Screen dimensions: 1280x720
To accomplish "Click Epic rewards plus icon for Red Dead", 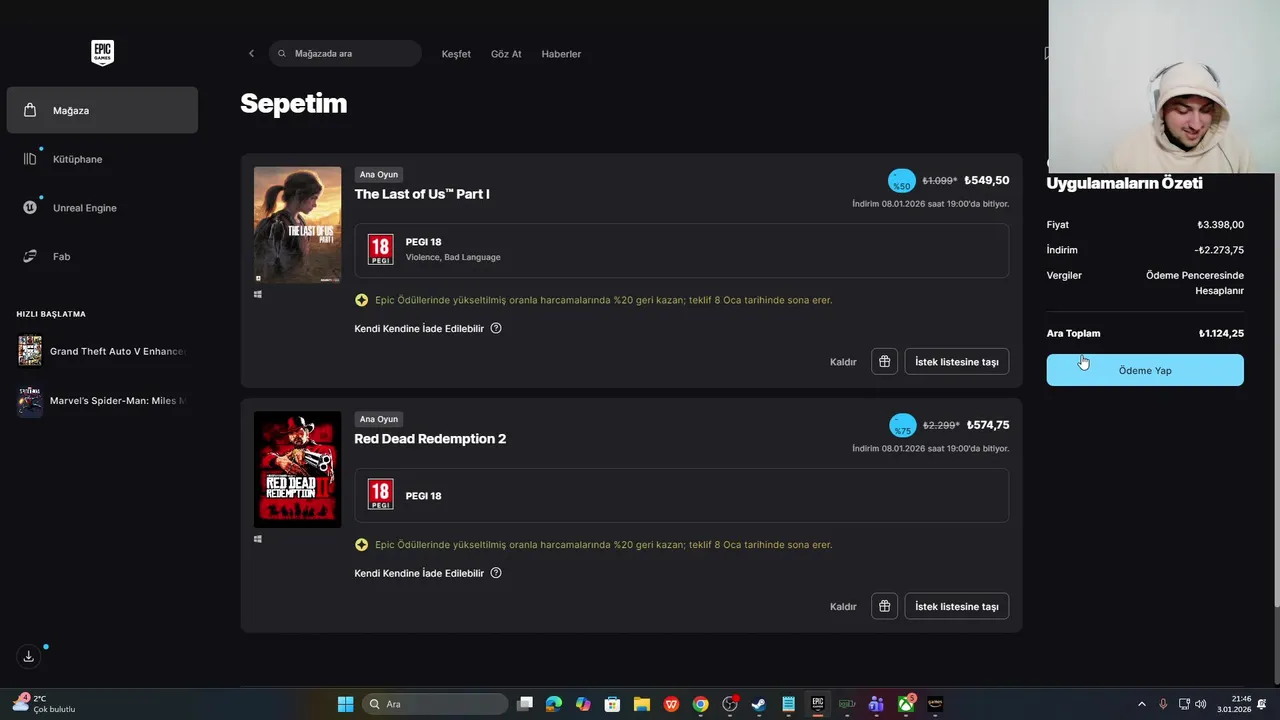I will point(361,545).
